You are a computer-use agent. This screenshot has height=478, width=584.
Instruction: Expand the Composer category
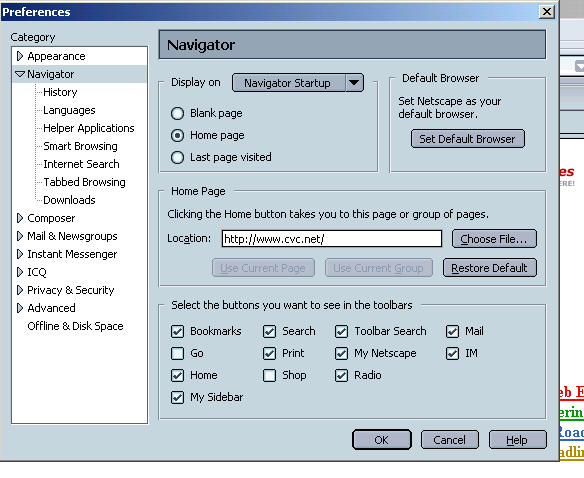click(x=20, y=218)
